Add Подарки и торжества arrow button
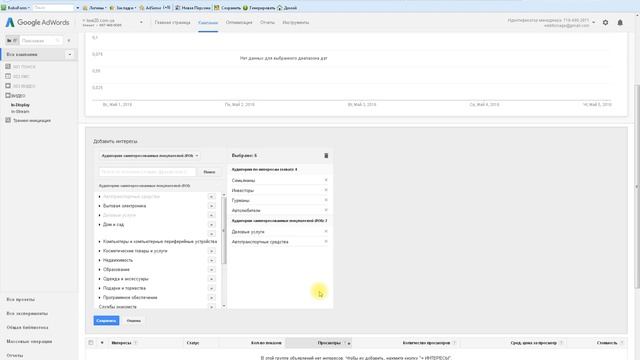Viewport: 640px width, 360px height. 211,289
